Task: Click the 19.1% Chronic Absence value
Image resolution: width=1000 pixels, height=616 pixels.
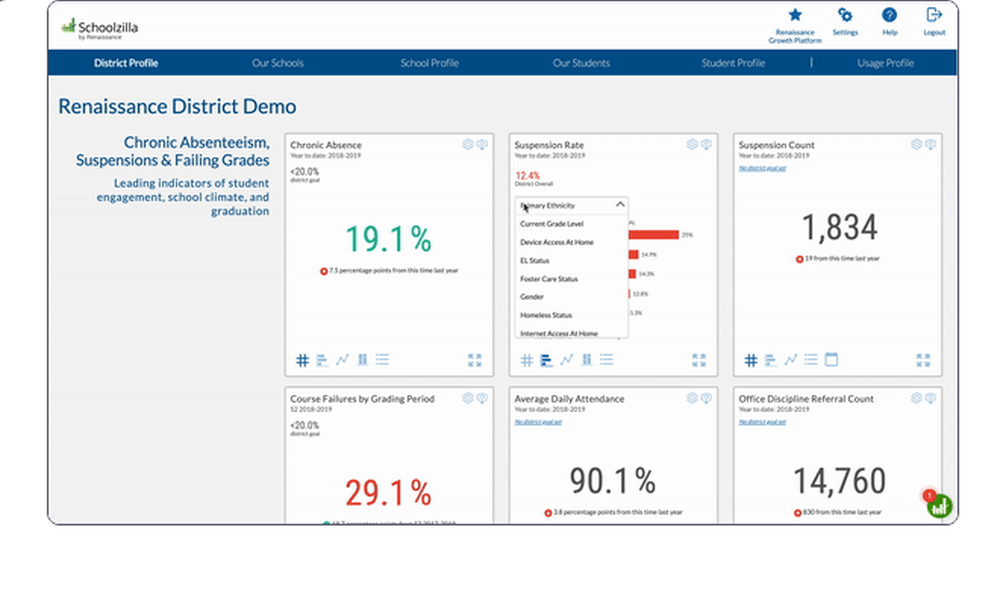Action: [x=388, y=240]
